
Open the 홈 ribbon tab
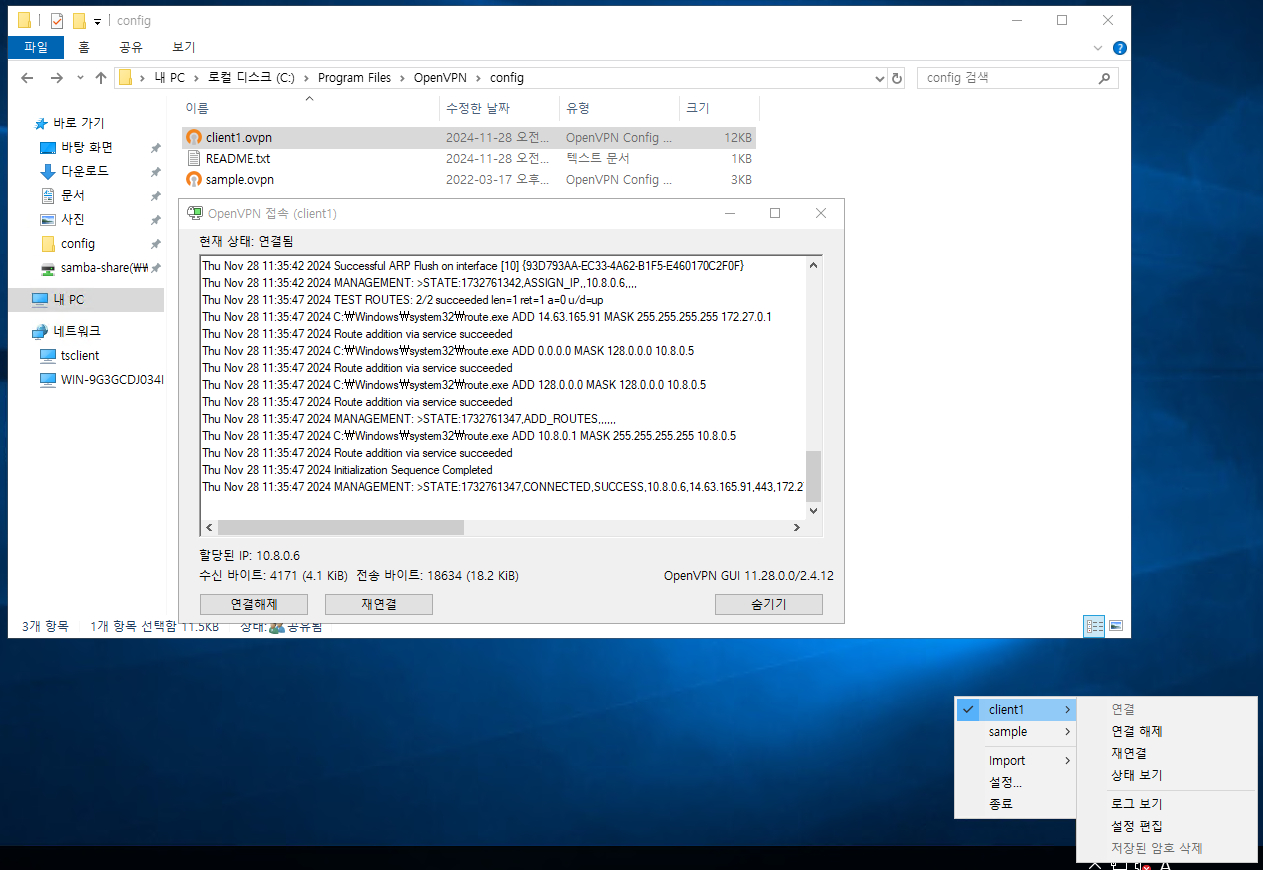[84, 48]
